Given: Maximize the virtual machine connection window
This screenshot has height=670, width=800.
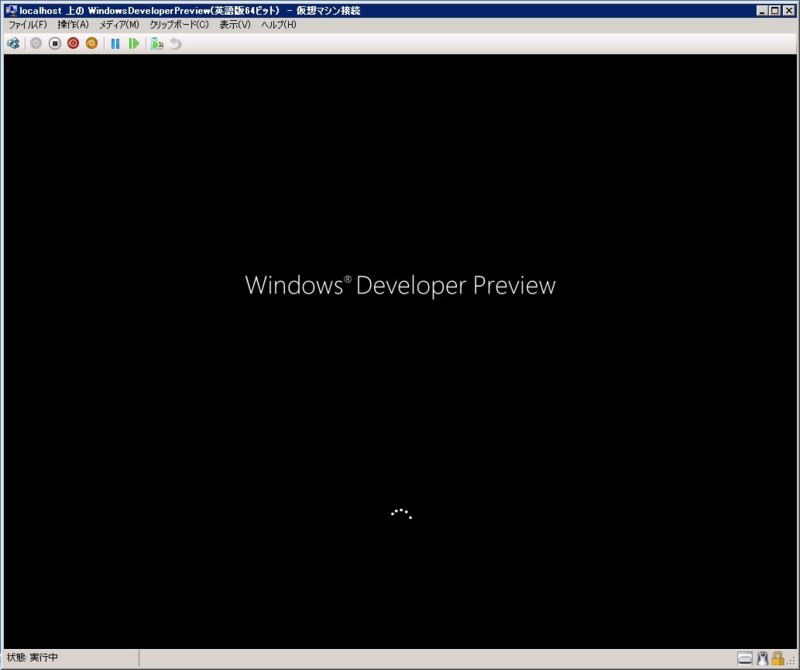Looking at the screenshot, I should coord(774,10).
